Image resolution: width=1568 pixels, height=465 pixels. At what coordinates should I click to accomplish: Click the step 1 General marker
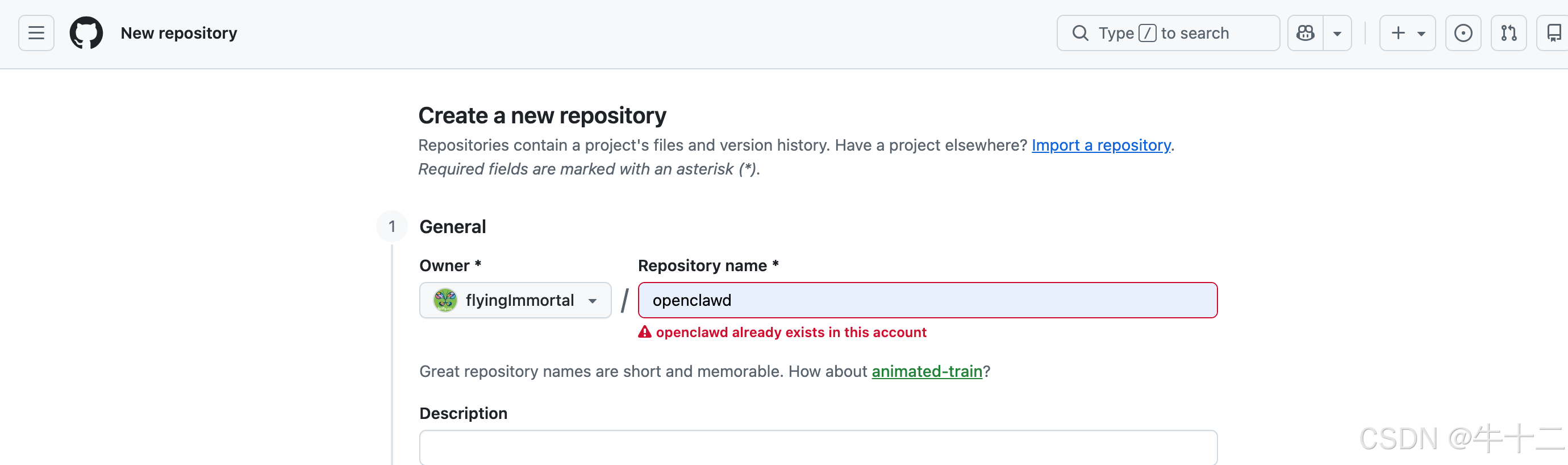coord(392,227)
